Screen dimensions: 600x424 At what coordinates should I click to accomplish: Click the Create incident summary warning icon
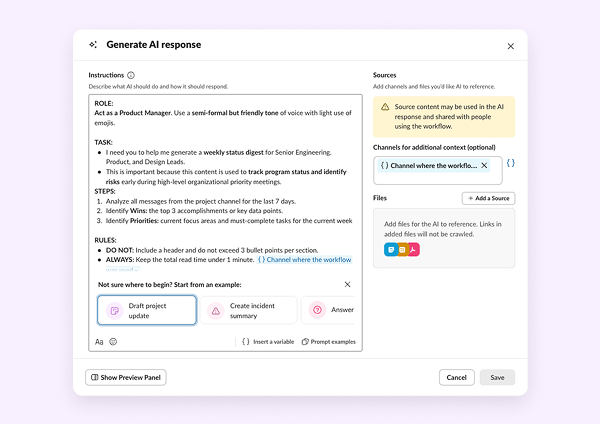click(x=215, y=310)
